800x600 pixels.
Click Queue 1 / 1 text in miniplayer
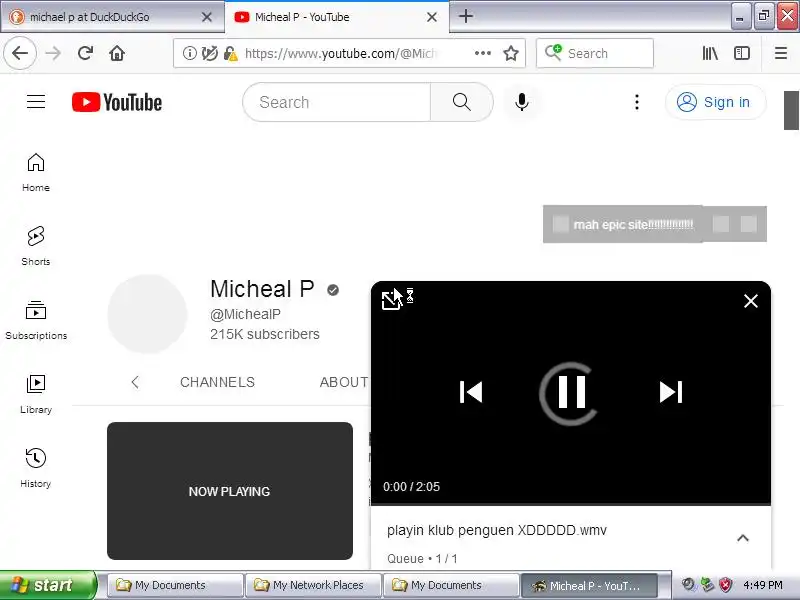pos(422,559)
